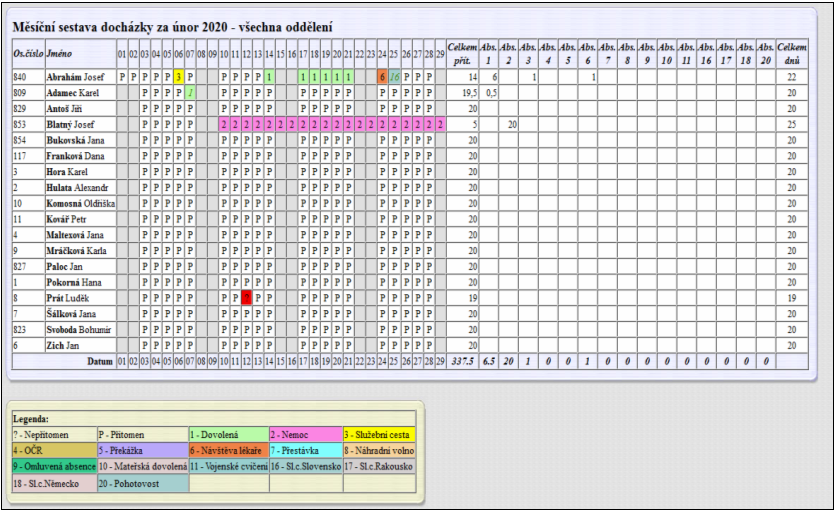Click the Celkem přít. column header
Viewport: 837px width, 511px height.
pos(462,53)
